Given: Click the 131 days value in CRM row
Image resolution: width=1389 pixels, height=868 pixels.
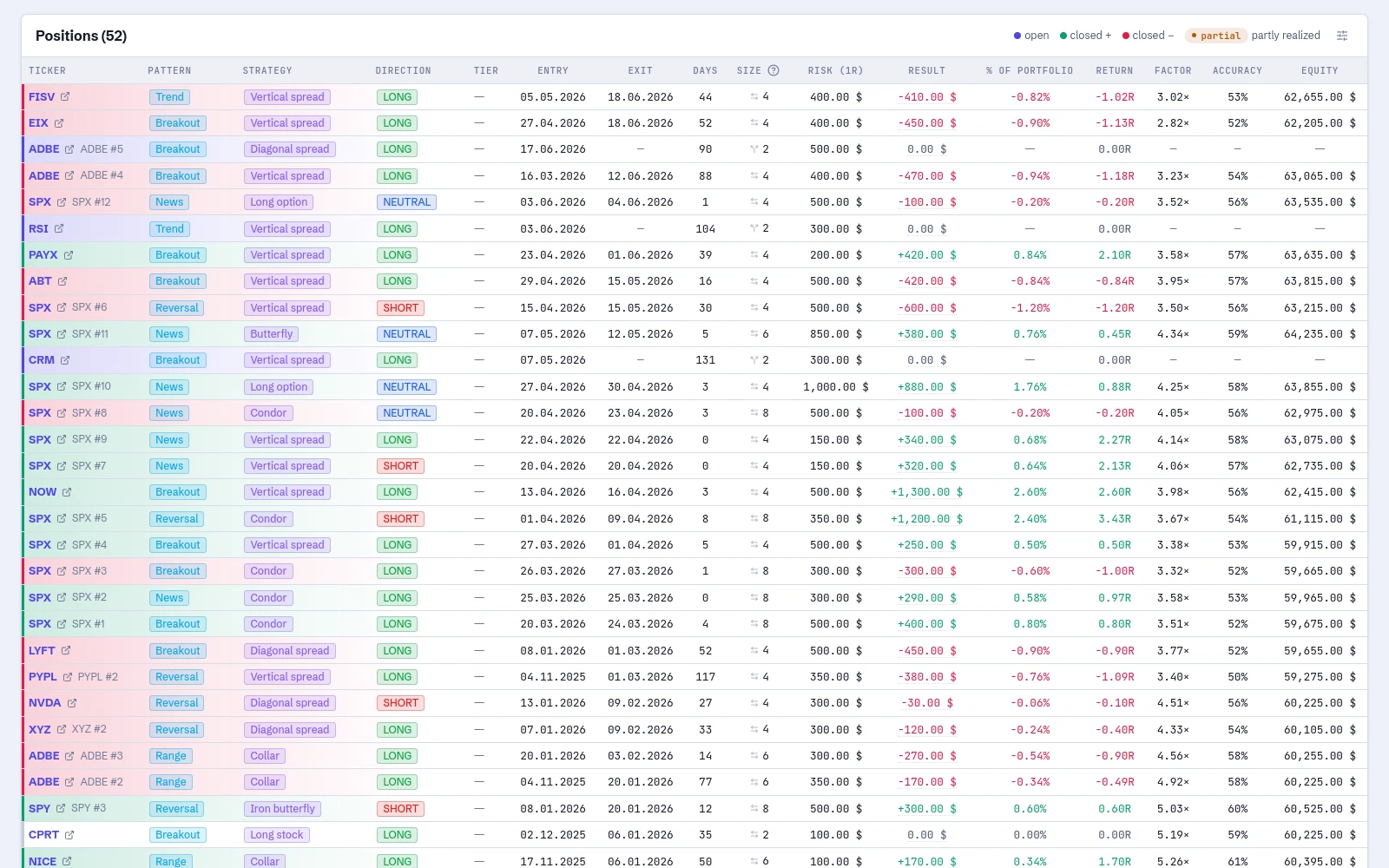Looking at the screenshot, I should pos(705,360).
